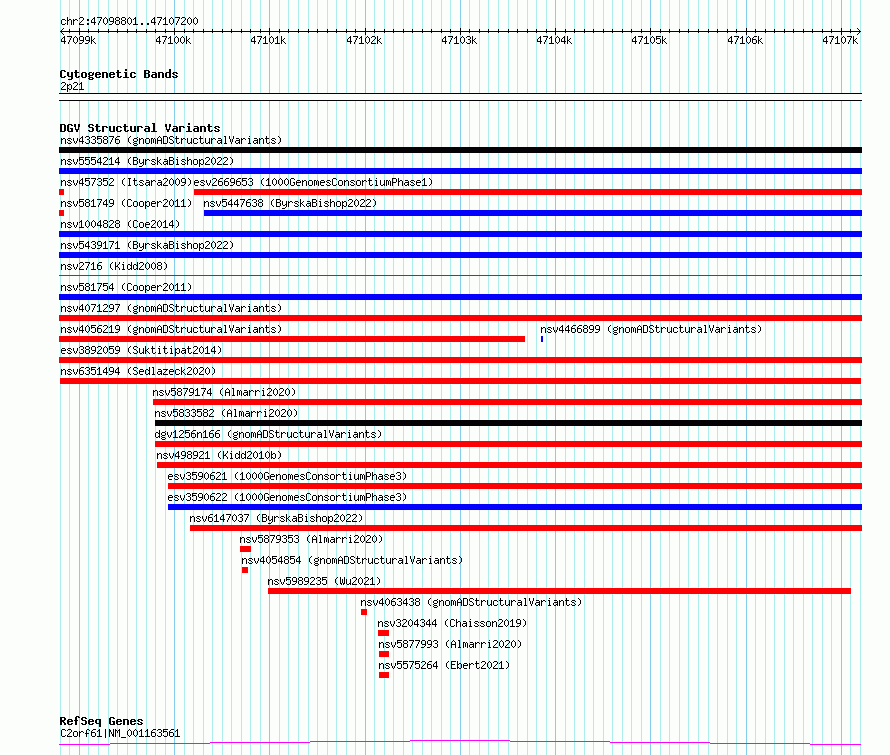Click nsv4056219 gnomAD variant label

(x=171, y=329)
